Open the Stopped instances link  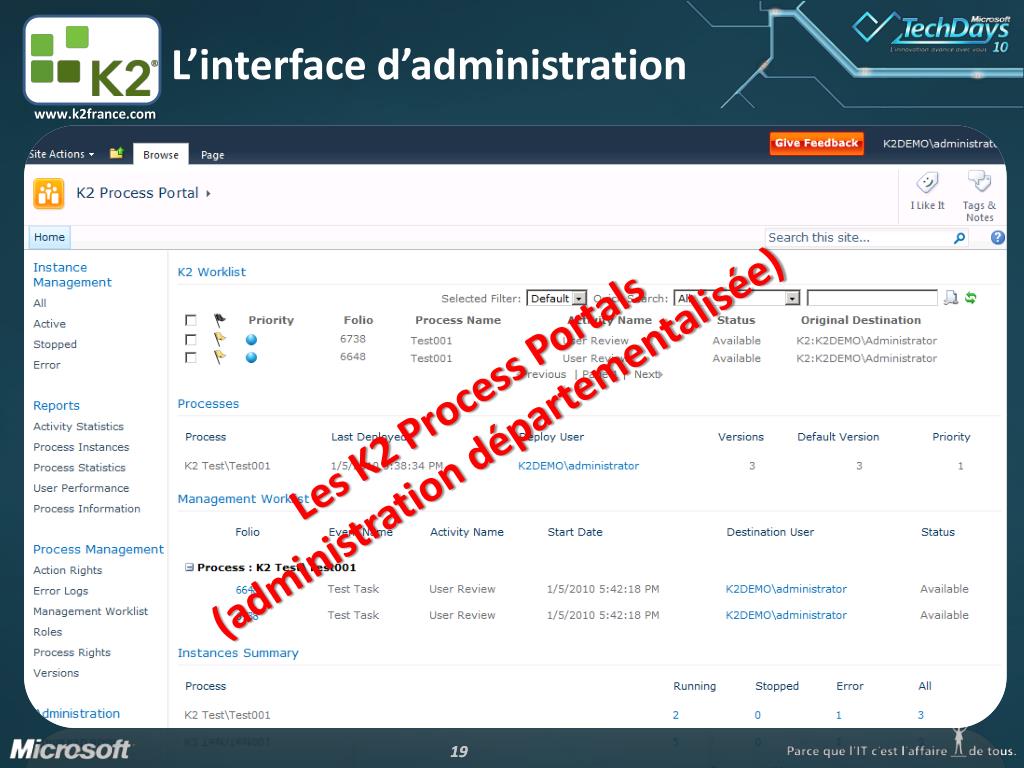(55, 344)
